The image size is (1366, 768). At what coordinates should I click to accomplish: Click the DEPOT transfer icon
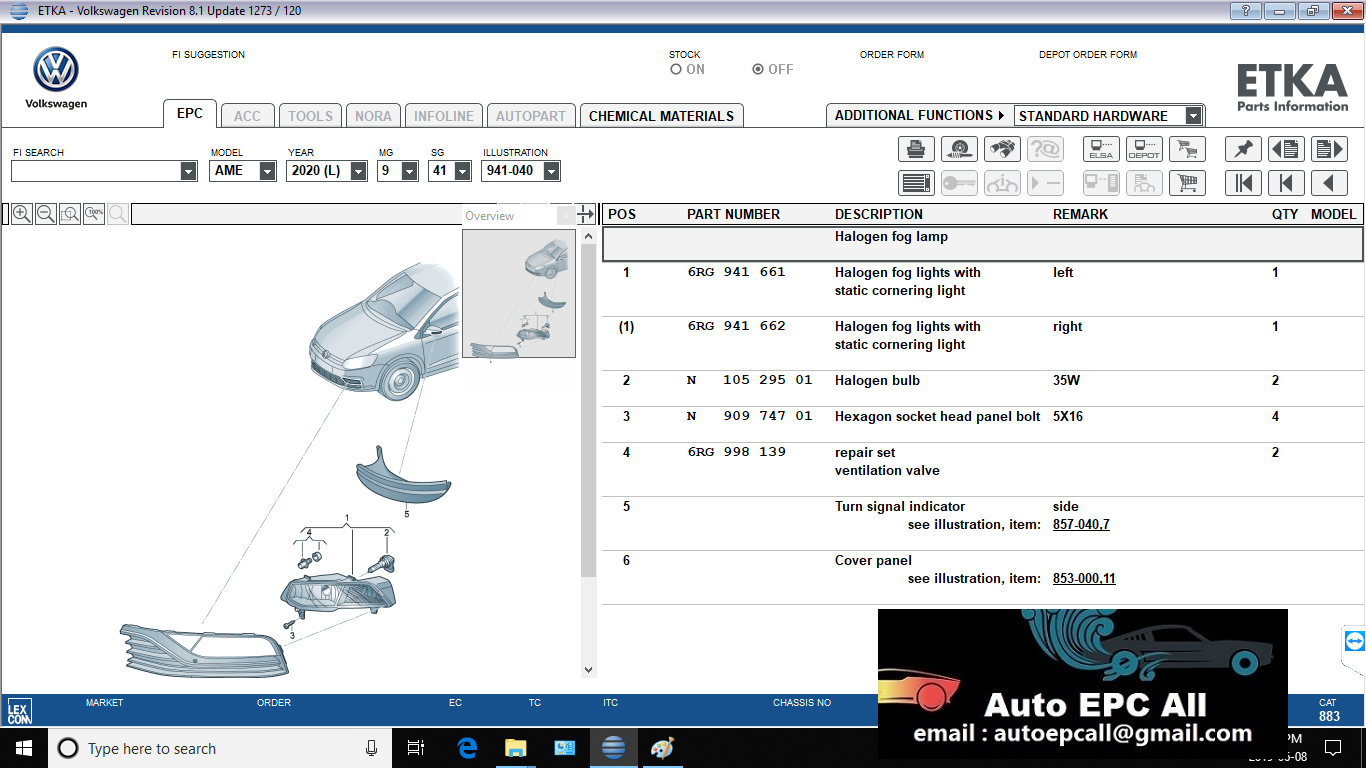(x=1144, y=149)
